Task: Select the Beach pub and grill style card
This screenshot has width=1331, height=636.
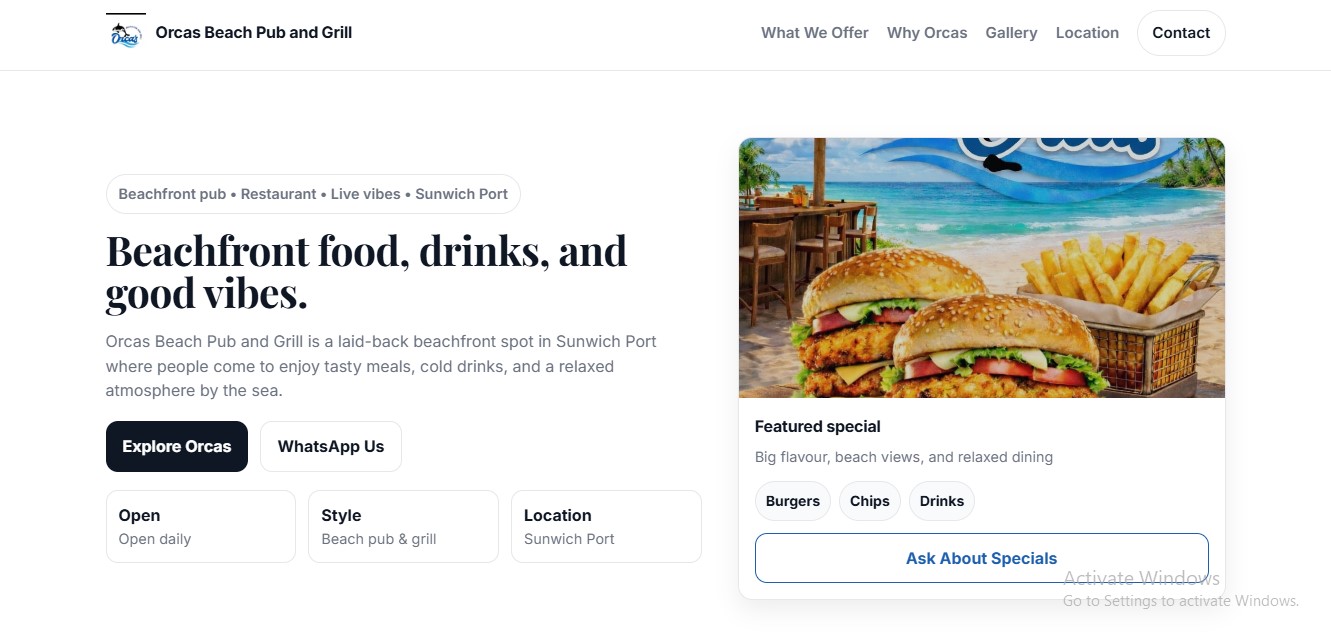Action: pos(403,526)
